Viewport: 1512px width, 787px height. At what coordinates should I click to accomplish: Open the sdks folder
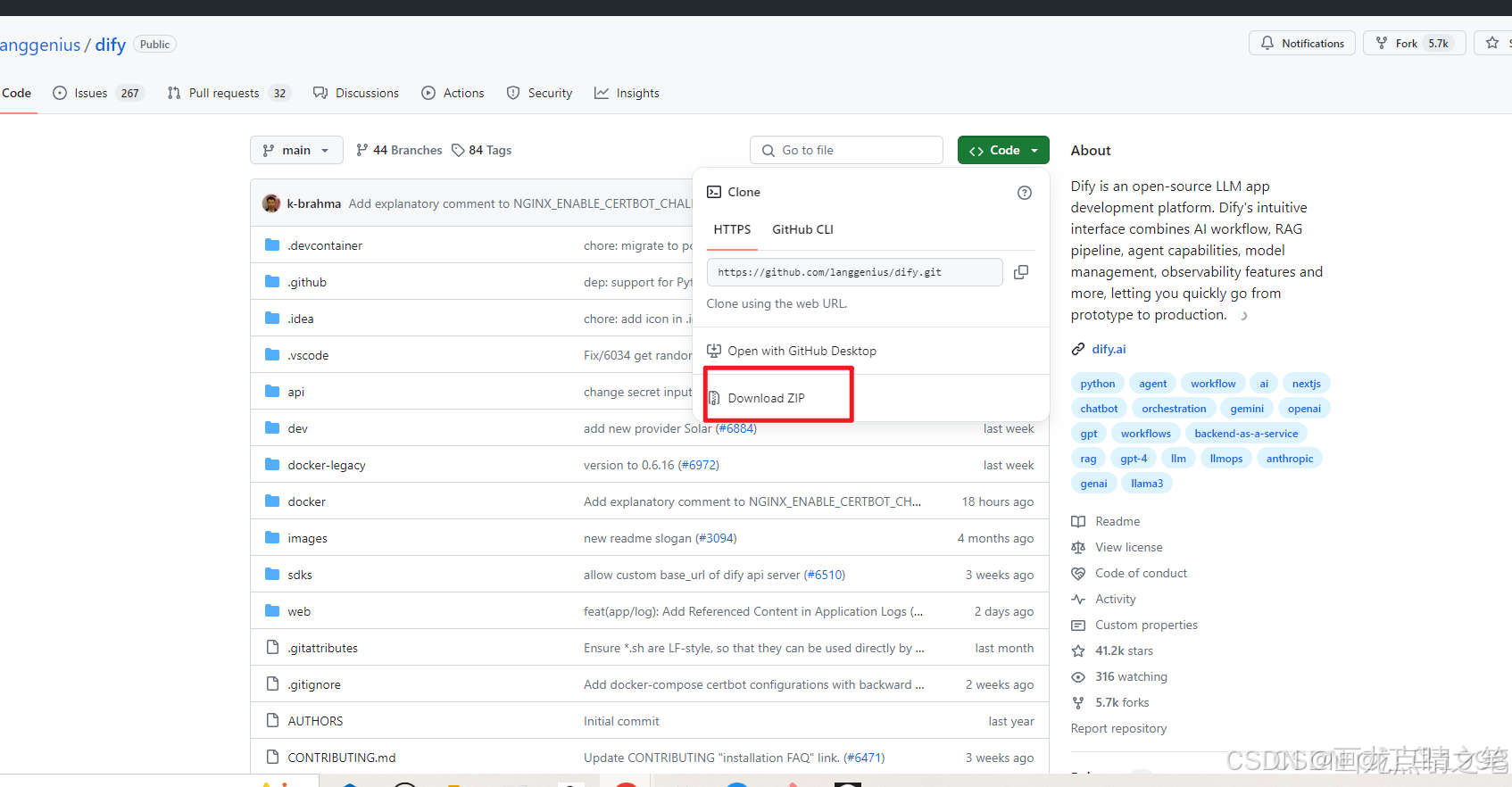click(300, 575)
